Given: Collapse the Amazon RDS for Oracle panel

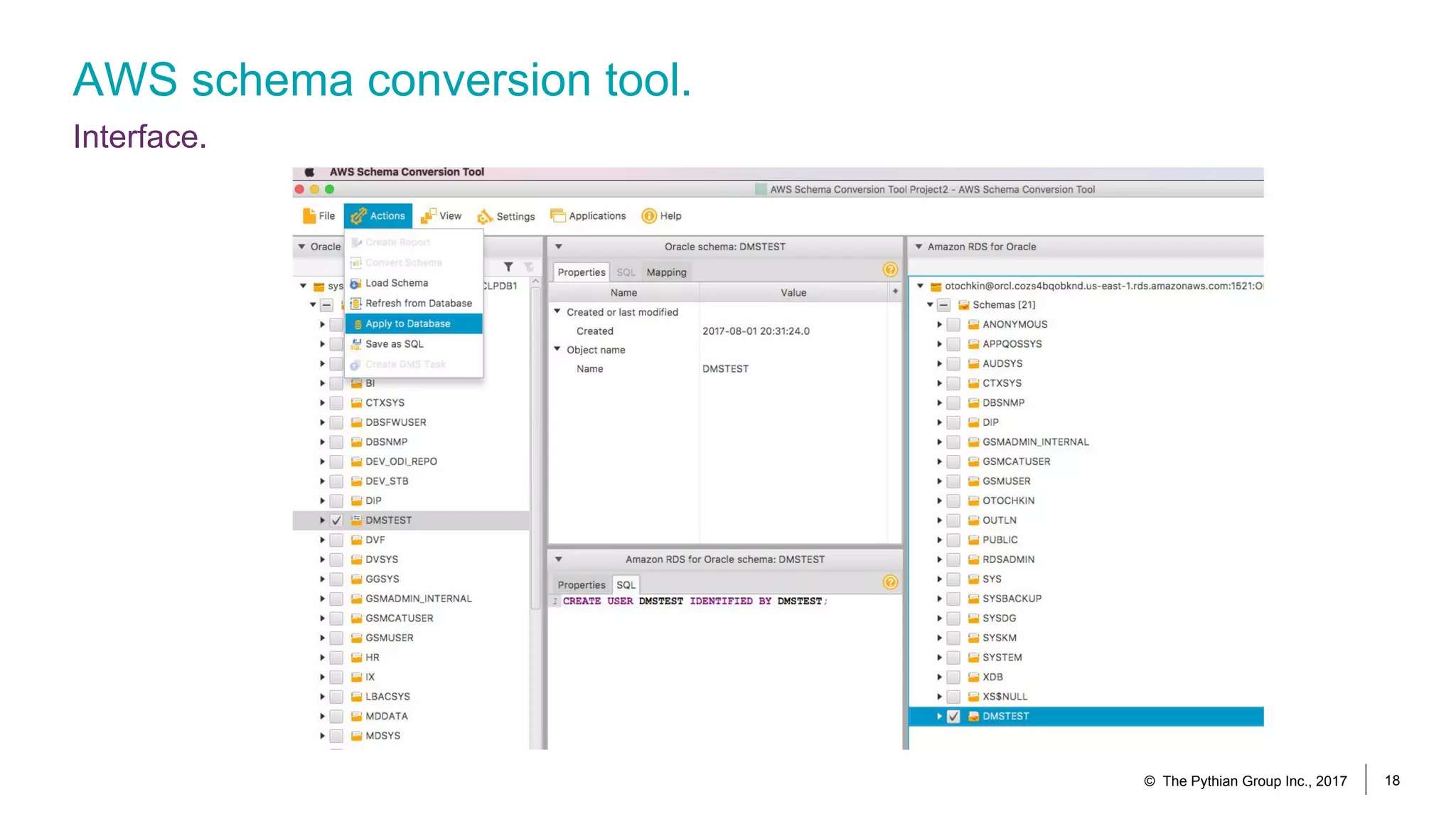Looking at the screenshot, I should [919, 247].
